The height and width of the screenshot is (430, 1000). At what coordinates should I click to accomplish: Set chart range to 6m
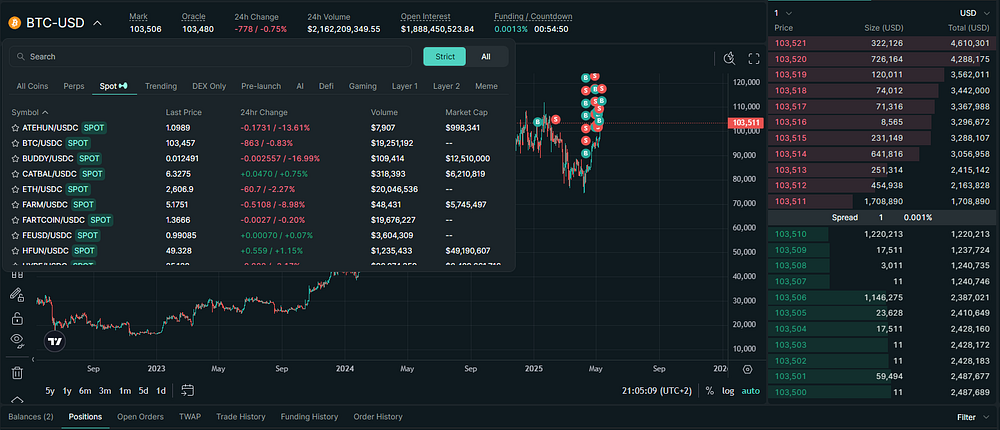[x=85, y=390]
